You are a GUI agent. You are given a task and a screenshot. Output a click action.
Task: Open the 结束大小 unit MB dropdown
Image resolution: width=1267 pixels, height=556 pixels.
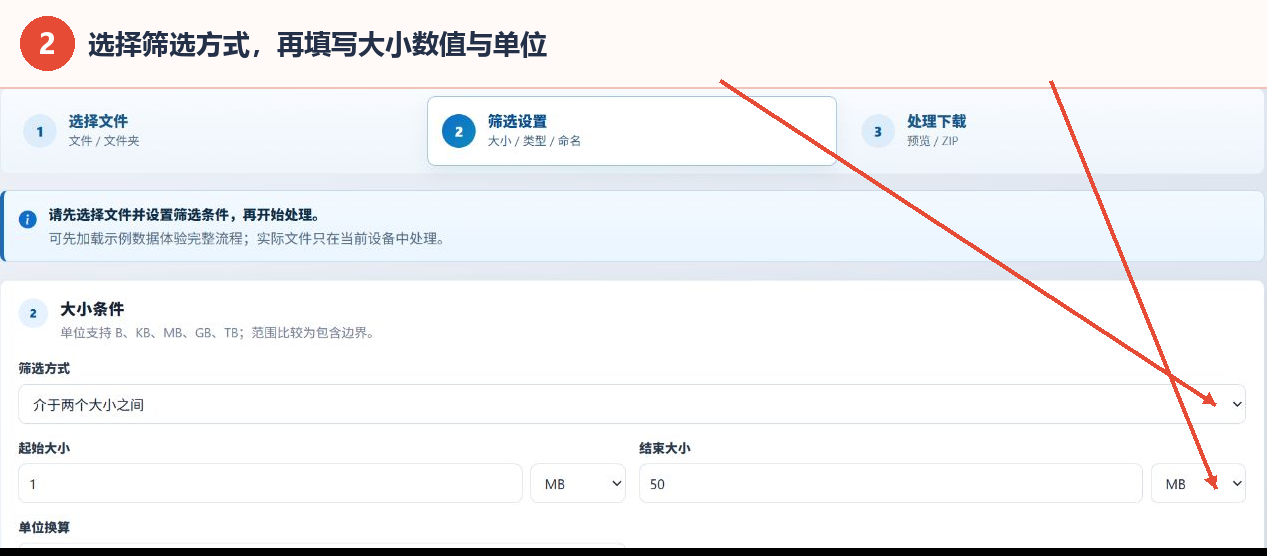[x=1199, y=483]
